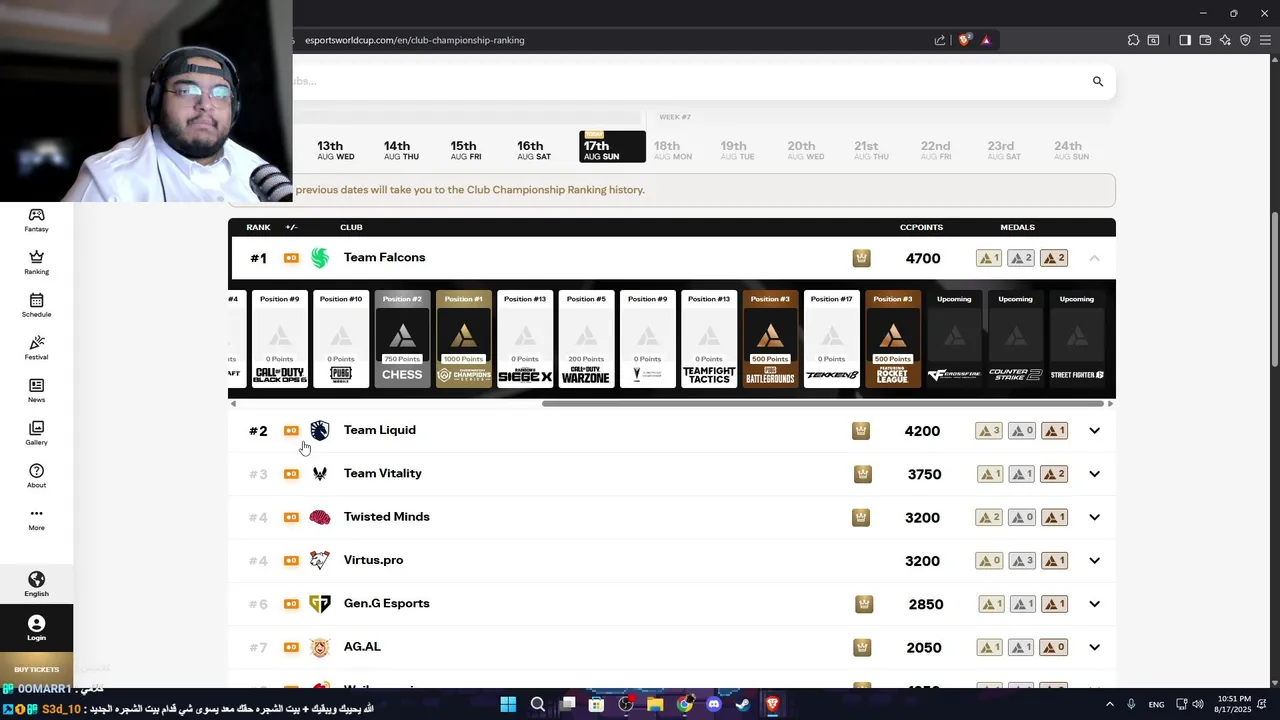The width and height of the screenshot is (1280, 720).
Task: Click the AG.AL club logo
Action: click(319, 647)
